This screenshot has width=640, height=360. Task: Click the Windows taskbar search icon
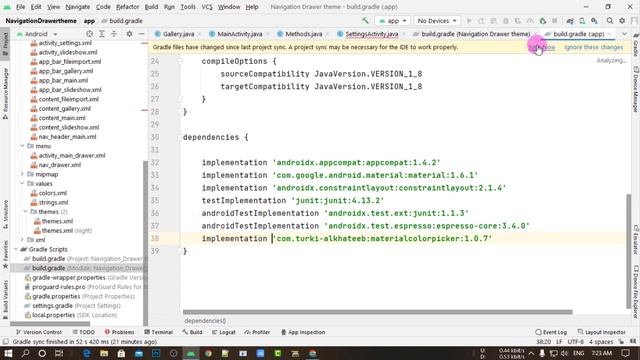[25, 353]
